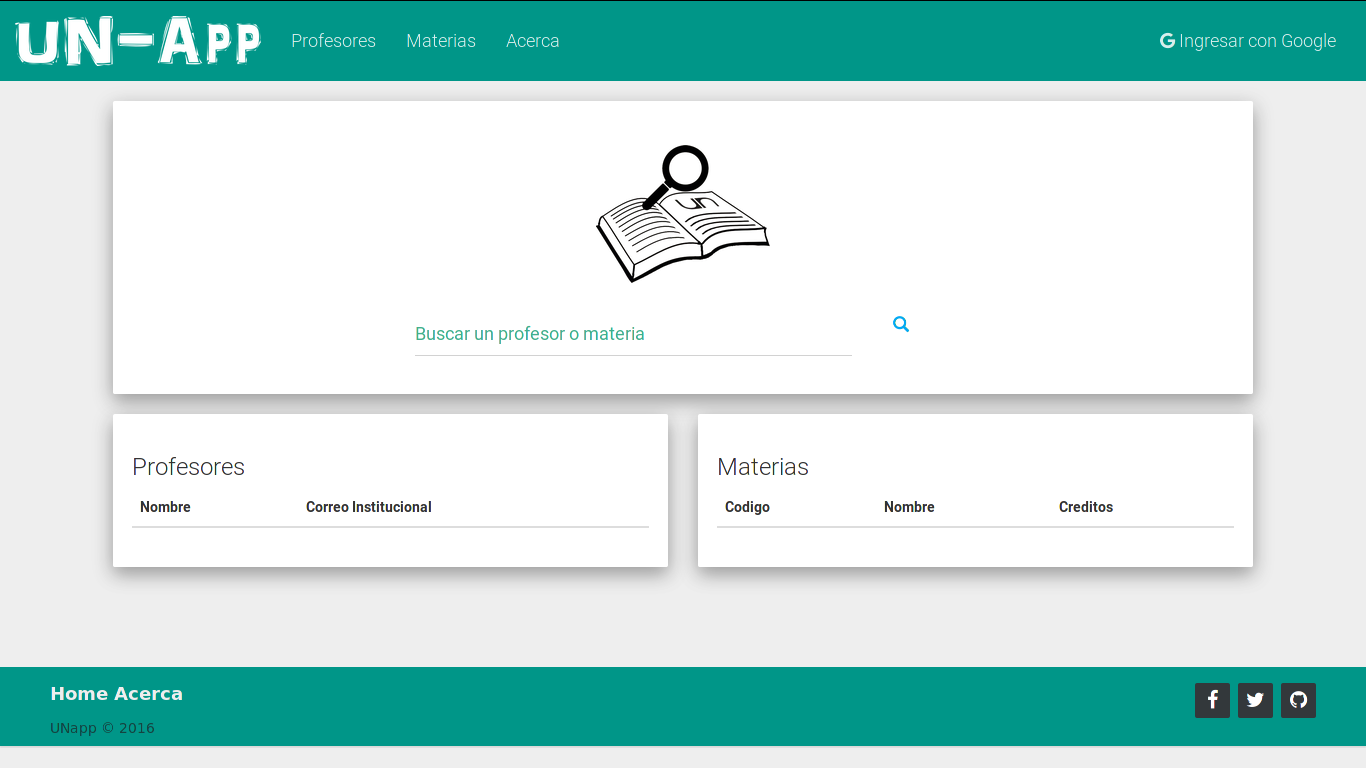Viewport: 1366px width, 768px height.
Task: Open the Materias menu item
Action: [x=441, y=41]
